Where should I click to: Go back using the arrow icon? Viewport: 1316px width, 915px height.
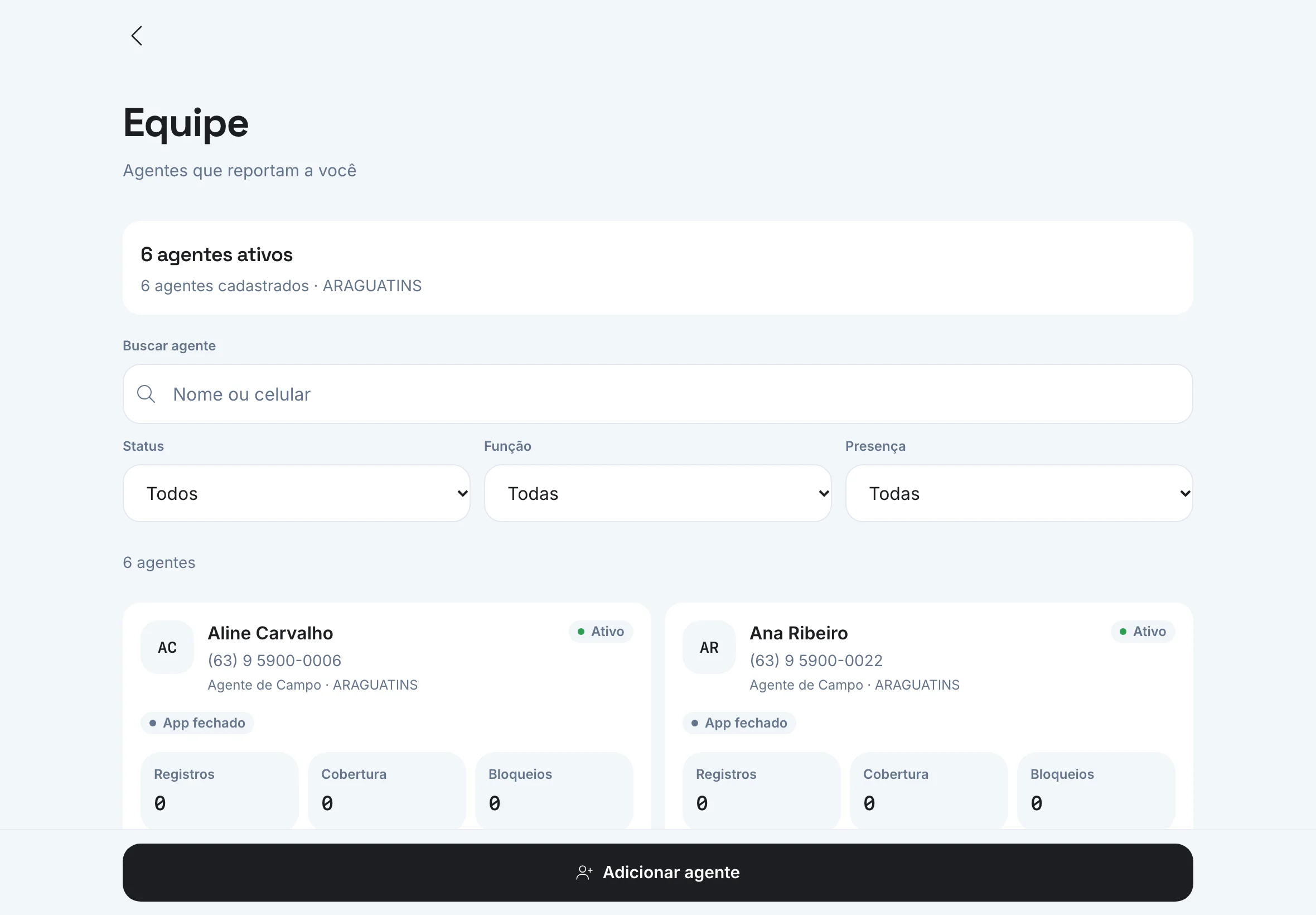coord(137,36)
